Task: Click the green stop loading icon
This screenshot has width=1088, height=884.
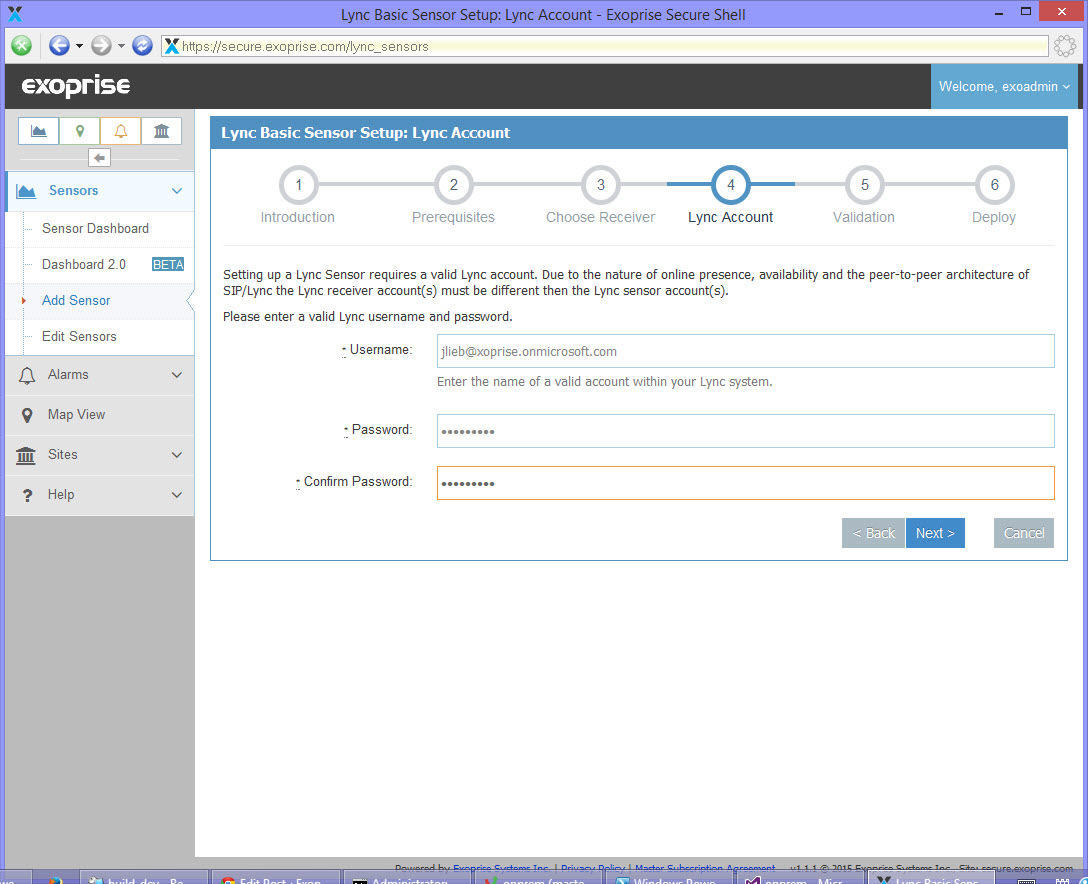Action: (x=22, y=46)
